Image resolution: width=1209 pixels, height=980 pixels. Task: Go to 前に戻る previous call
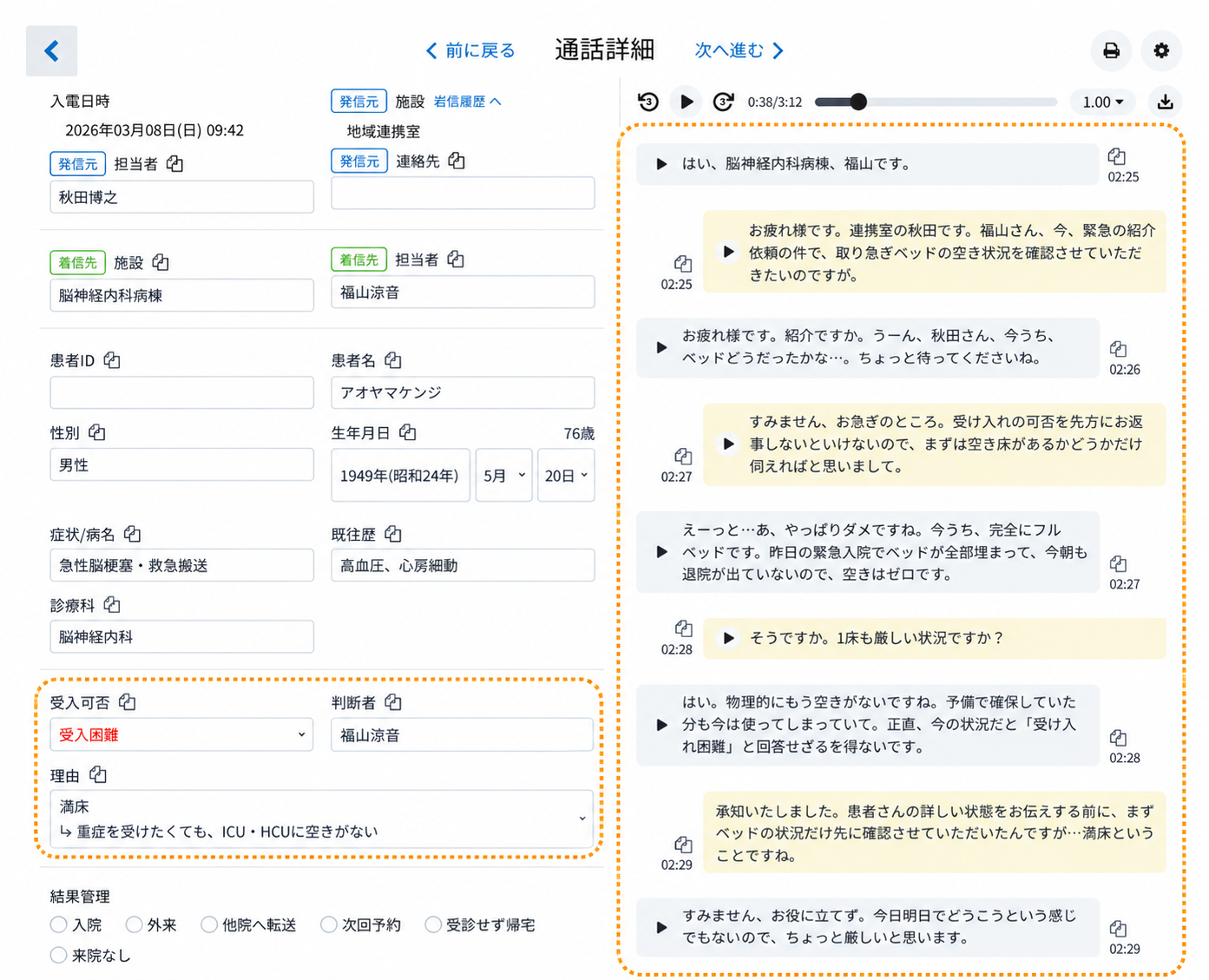pos(470,50)
